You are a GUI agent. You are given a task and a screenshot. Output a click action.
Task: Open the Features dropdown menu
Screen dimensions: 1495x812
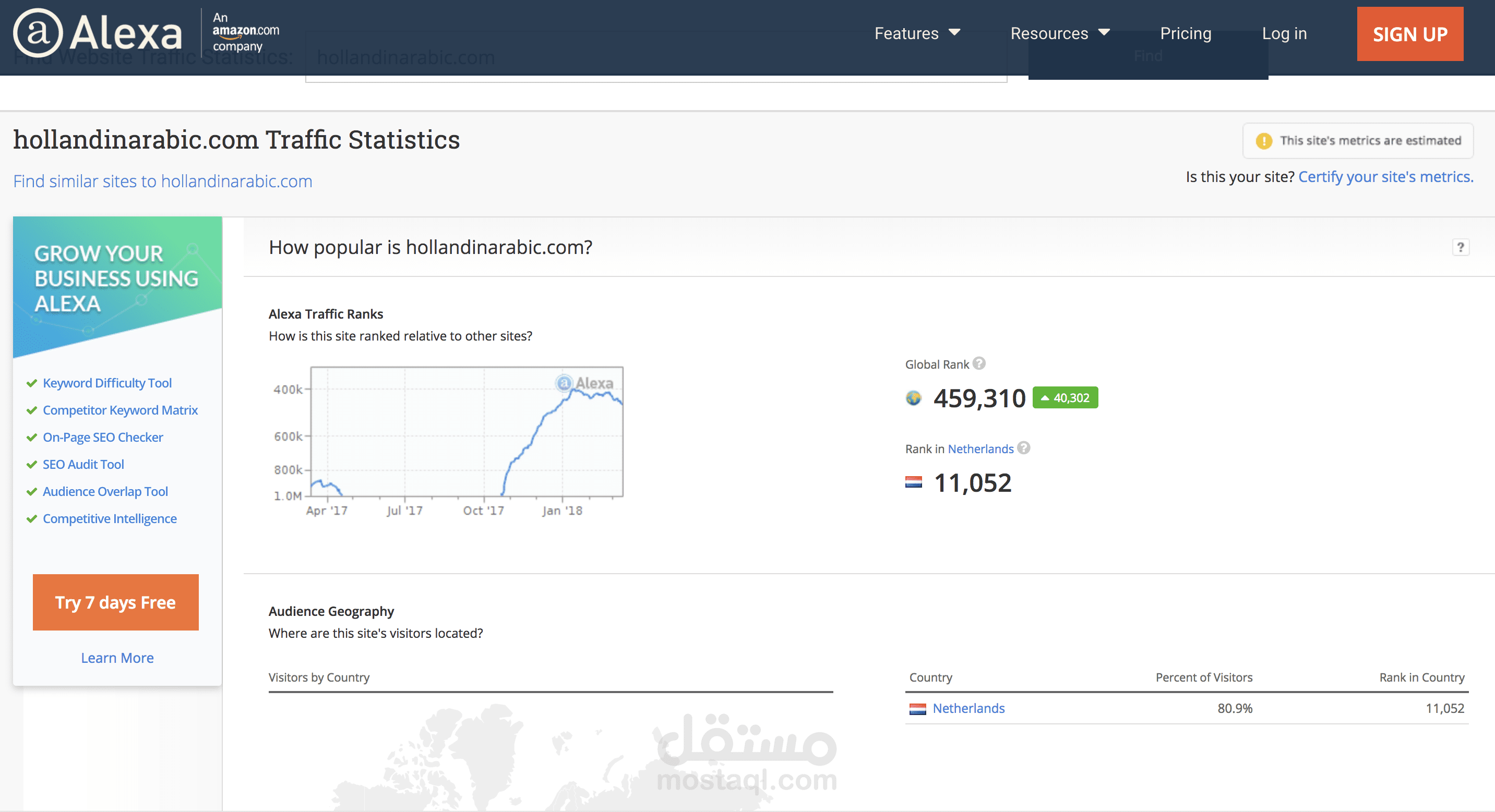coord(917,34)
